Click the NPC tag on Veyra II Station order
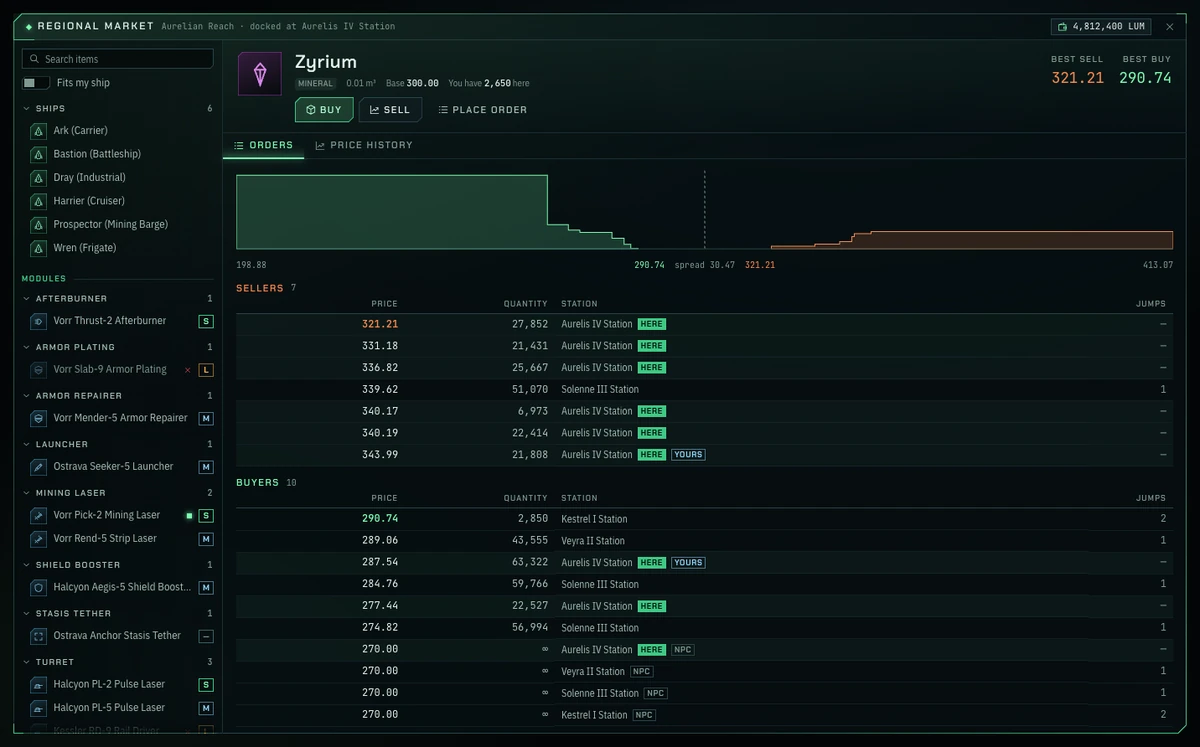Image resolution: width=1200 pixels, height=747 pixels. pos(642,672)
